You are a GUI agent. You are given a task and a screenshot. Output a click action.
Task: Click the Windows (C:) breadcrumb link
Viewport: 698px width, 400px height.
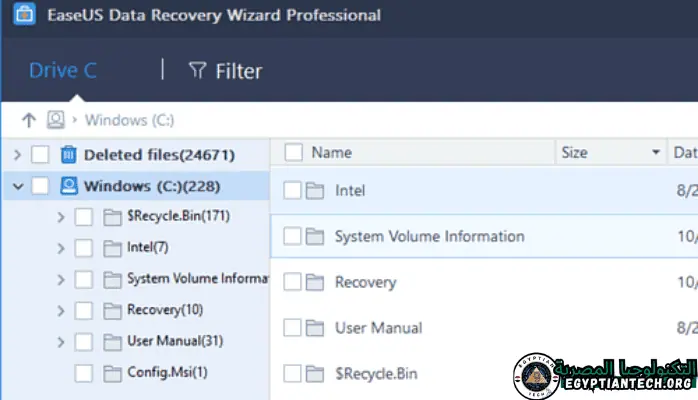tap(129, 120)
